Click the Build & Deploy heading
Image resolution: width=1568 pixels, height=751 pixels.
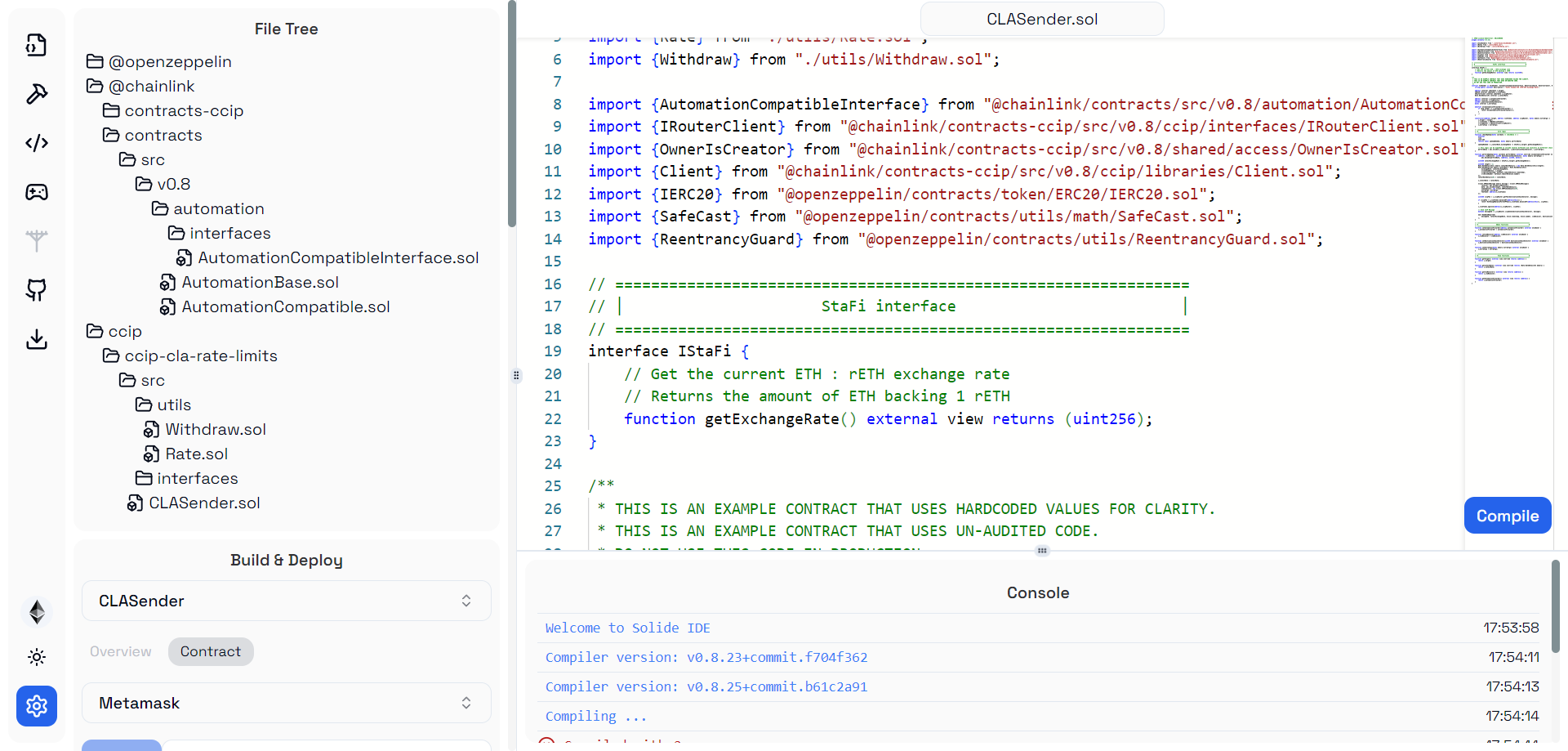[x=287, y=560]
